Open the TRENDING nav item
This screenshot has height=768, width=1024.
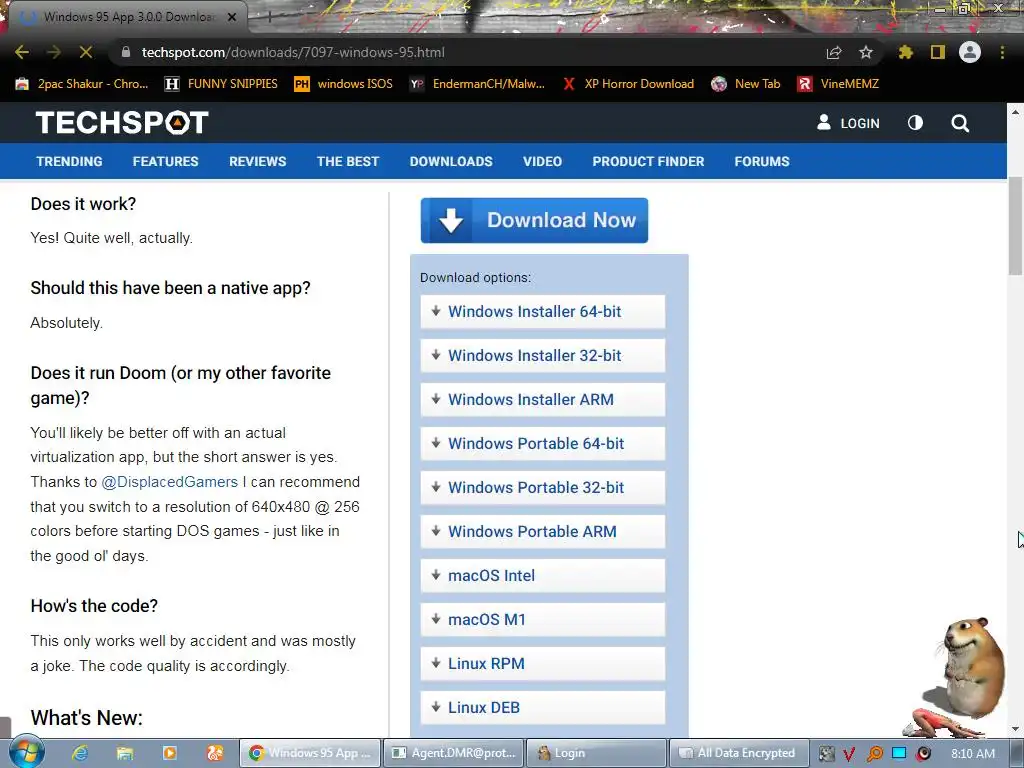click(x=69, y=161)
